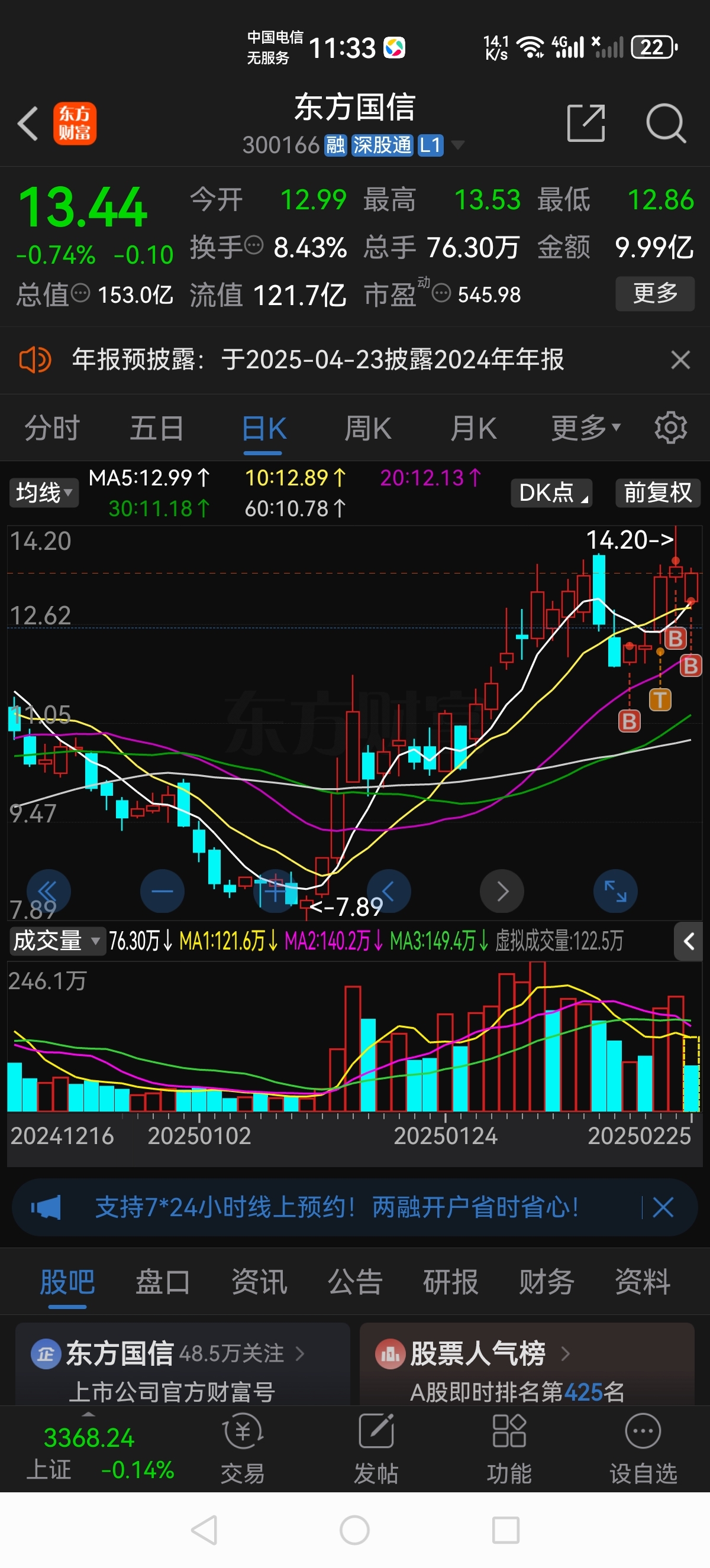Switch to the 周K chart tab
The height and width of the screenshot is (1568, 710).
367,428
